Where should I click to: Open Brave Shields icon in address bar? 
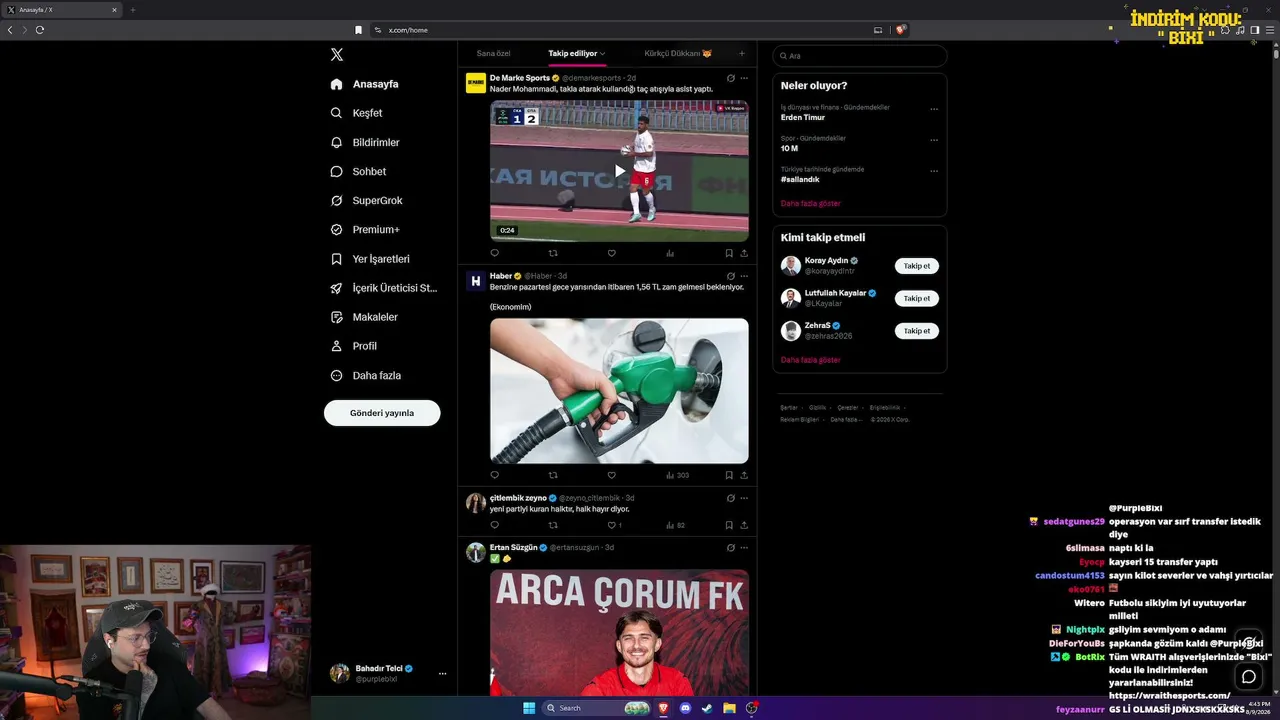[901, 30]
